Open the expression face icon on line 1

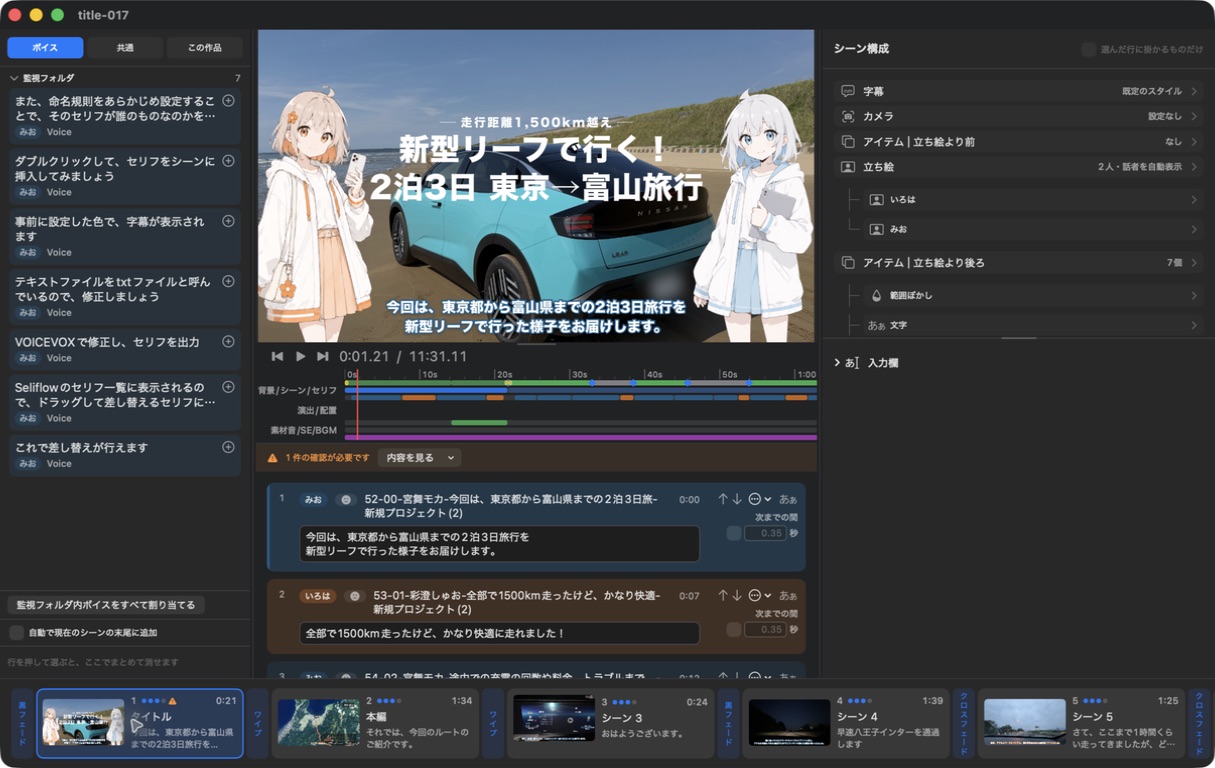coord(345,499)
